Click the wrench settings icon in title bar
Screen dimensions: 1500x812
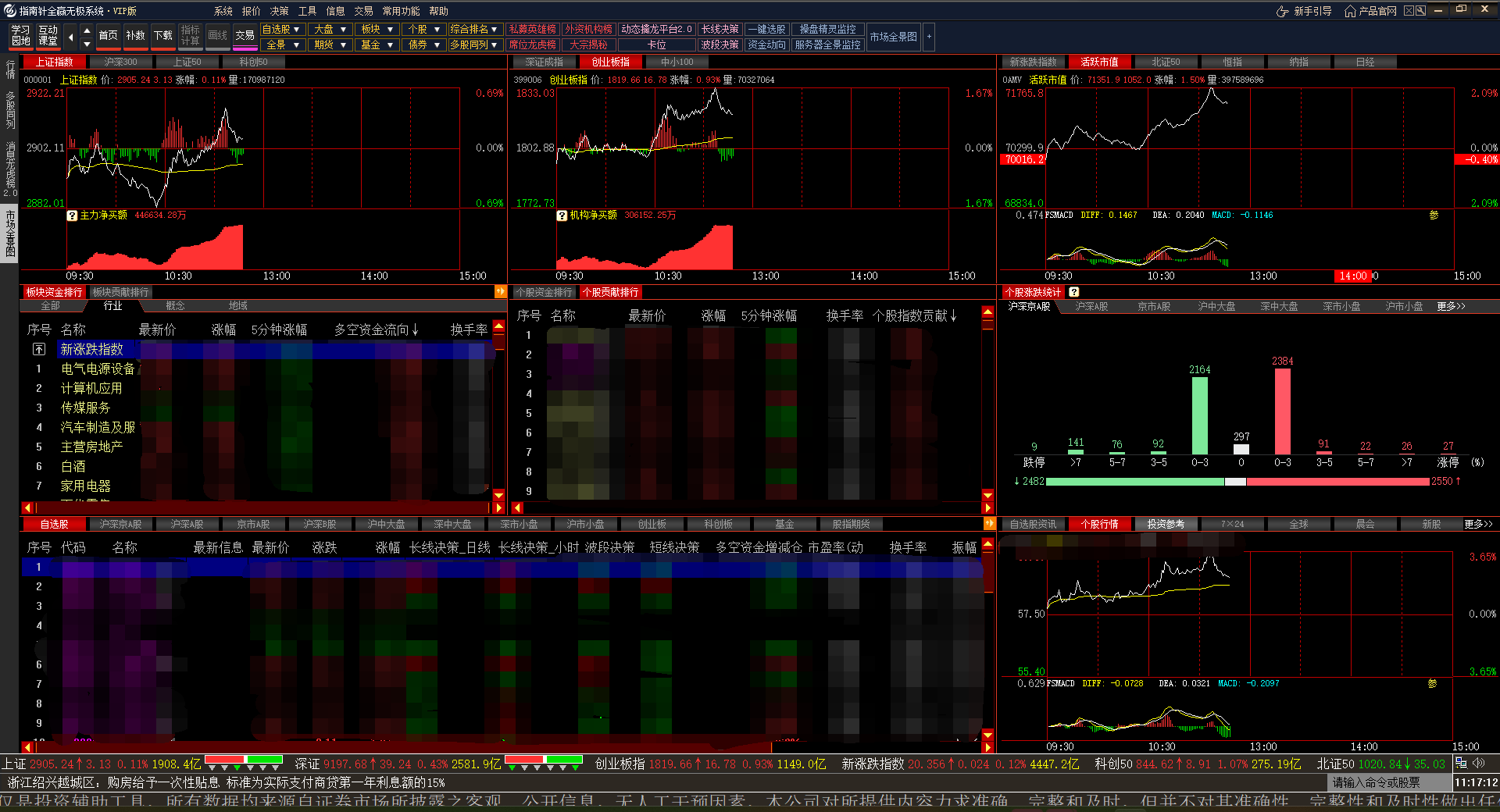click(x=1420, y=11)
